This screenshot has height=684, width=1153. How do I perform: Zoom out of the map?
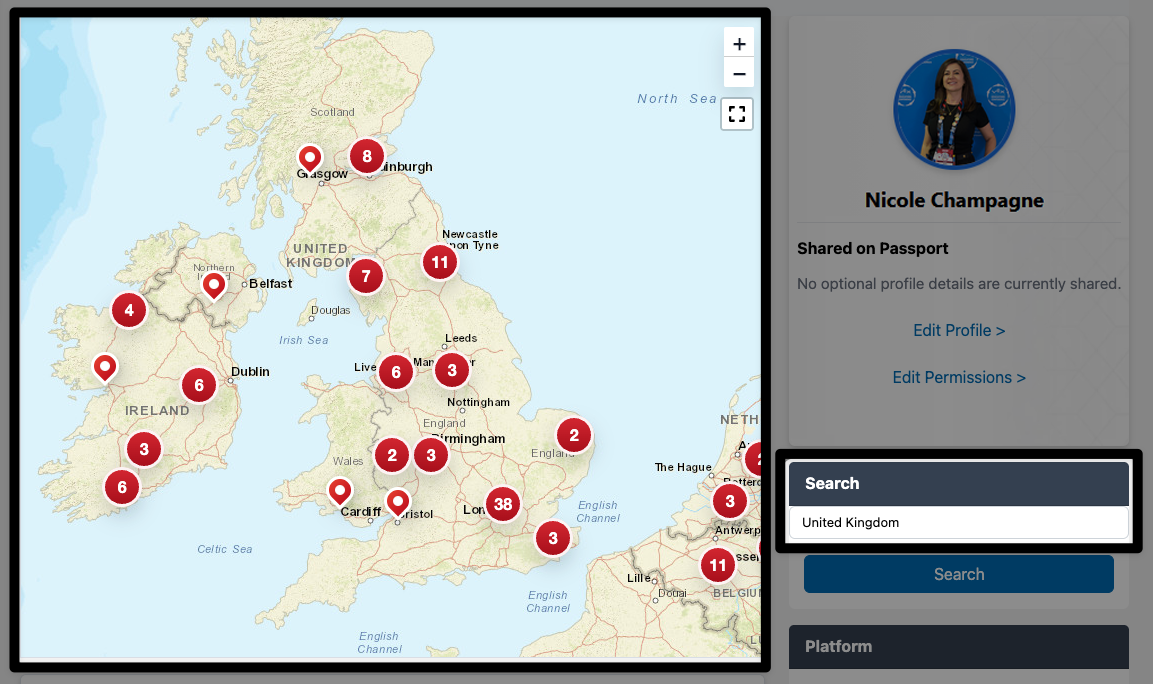[x=739, y=74]
